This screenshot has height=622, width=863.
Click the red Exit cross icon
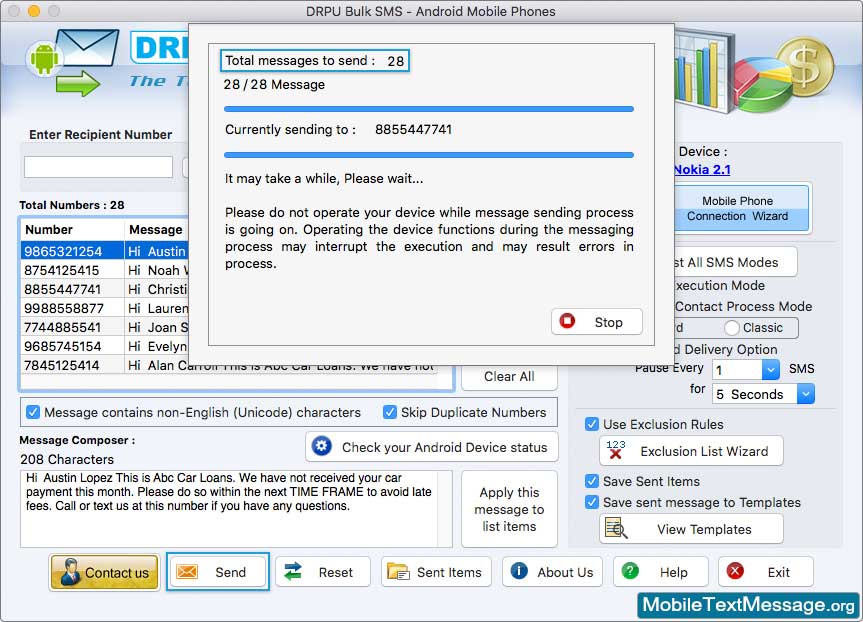coord(735,571)
